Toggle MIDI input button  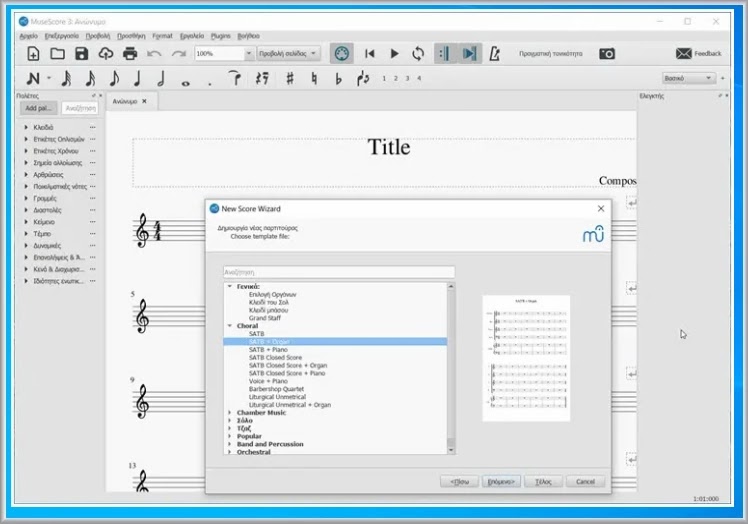tap(342, 53)
